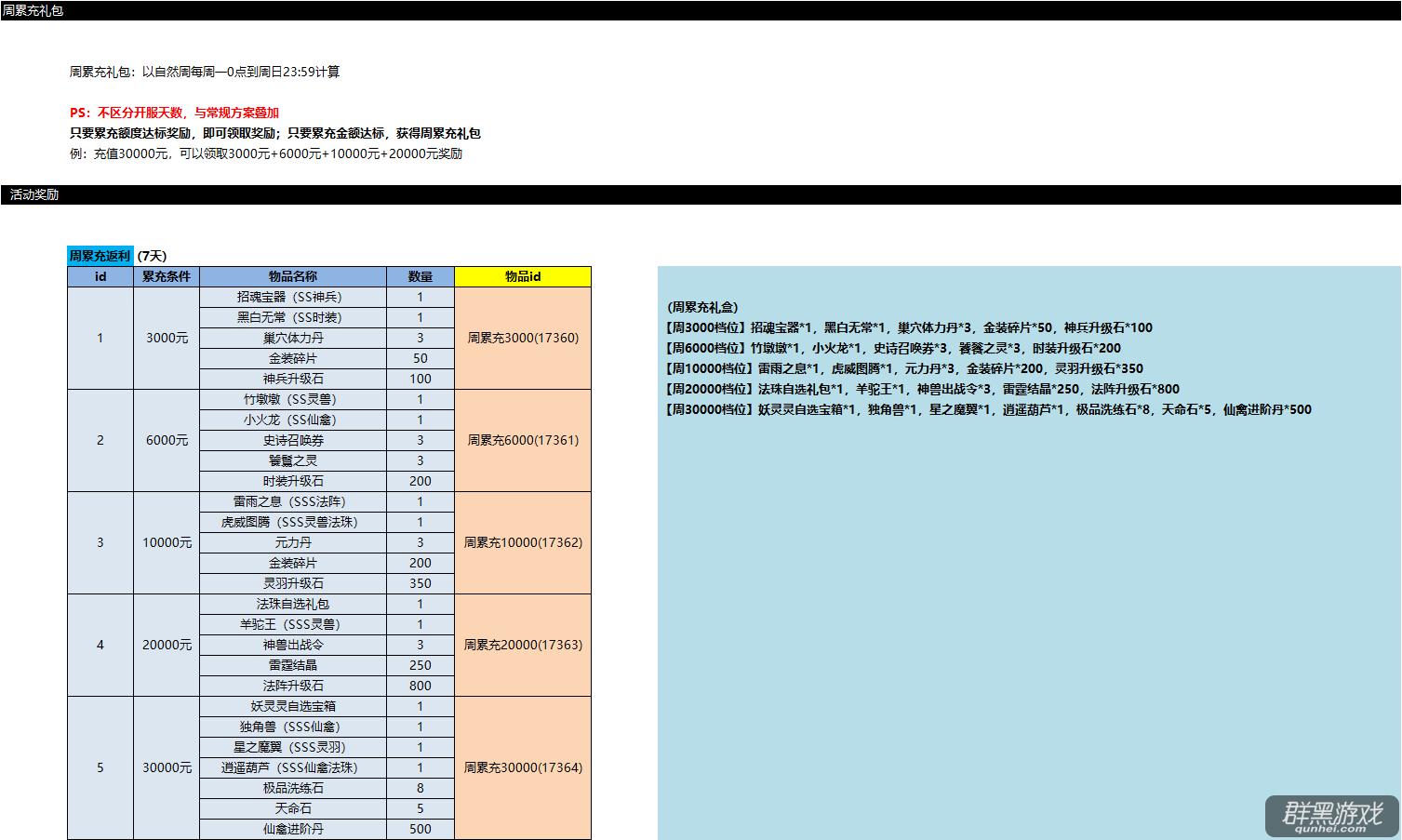
Task: Click the 独角兽（SSS仙禽） item cell
Action: click(293, 727)
